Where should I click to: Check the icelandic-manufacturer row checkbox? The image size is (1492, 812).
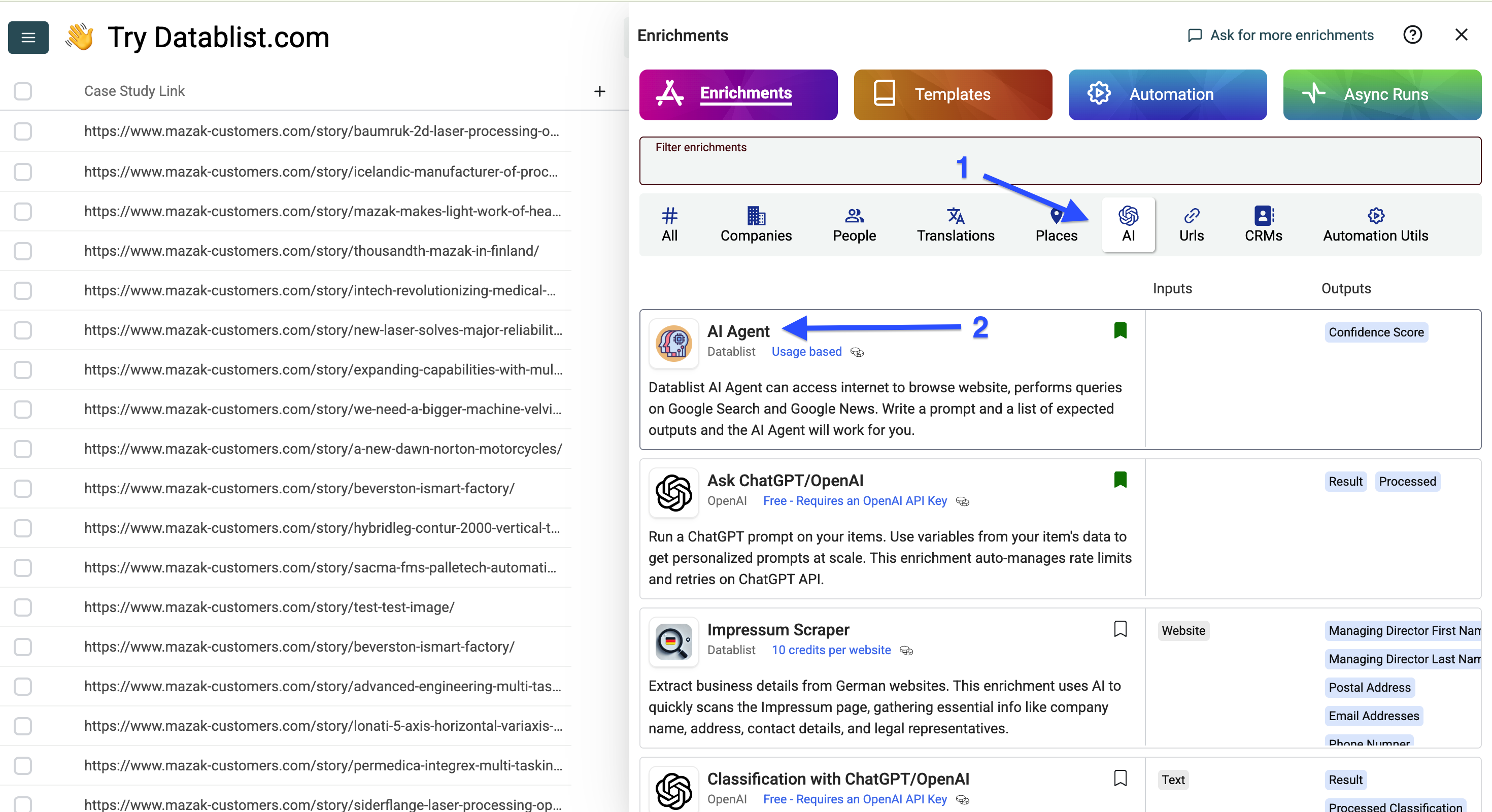click(x=23, y=172)
